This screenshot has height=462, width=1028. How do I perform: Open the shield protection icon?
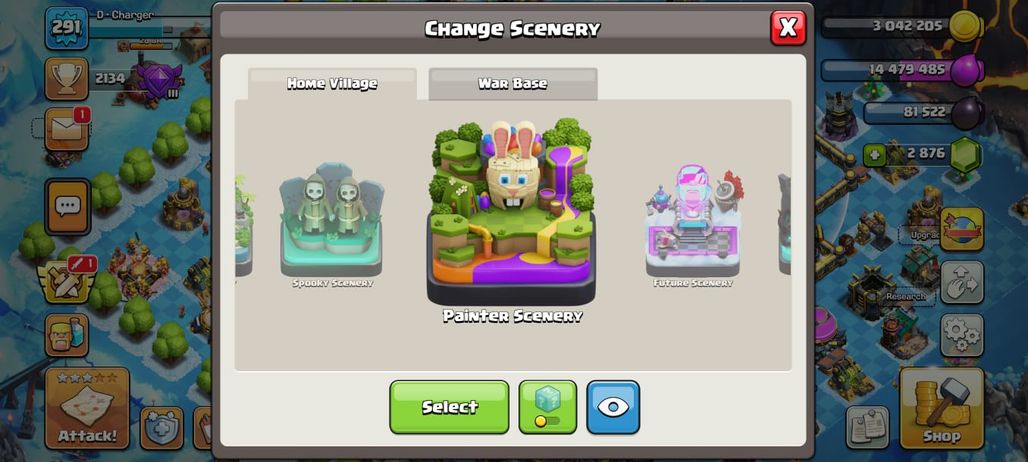161,427
